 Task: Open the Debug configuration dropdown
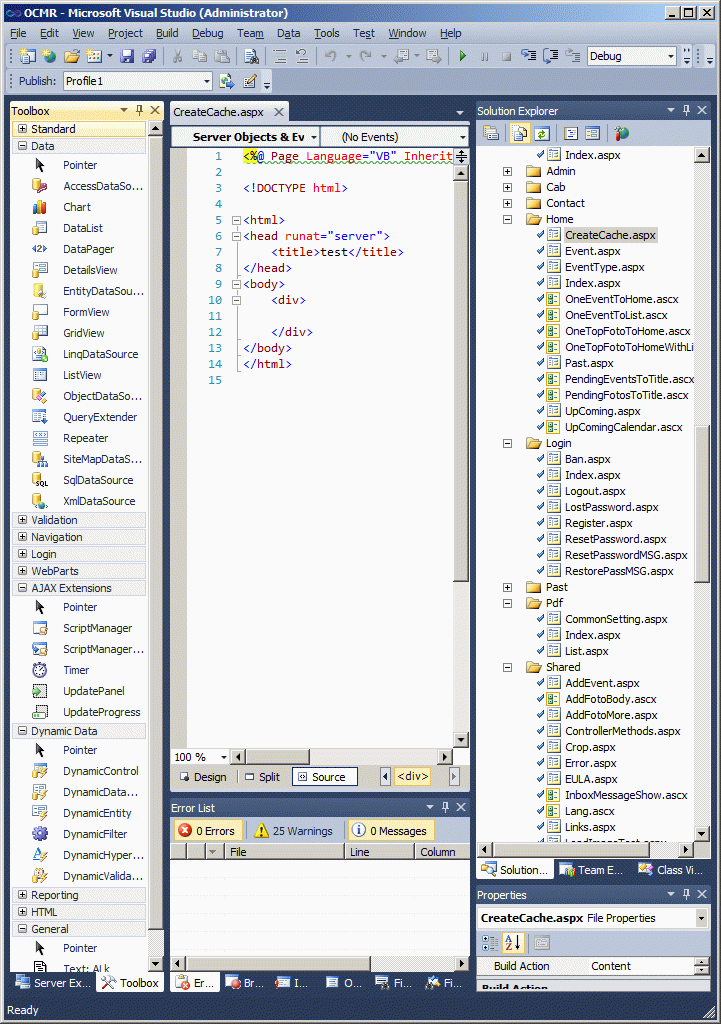click(671, 56)
